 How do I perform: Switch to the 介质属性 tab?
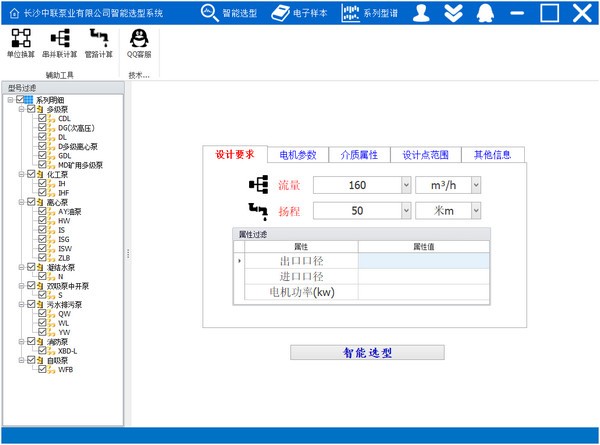359,155
